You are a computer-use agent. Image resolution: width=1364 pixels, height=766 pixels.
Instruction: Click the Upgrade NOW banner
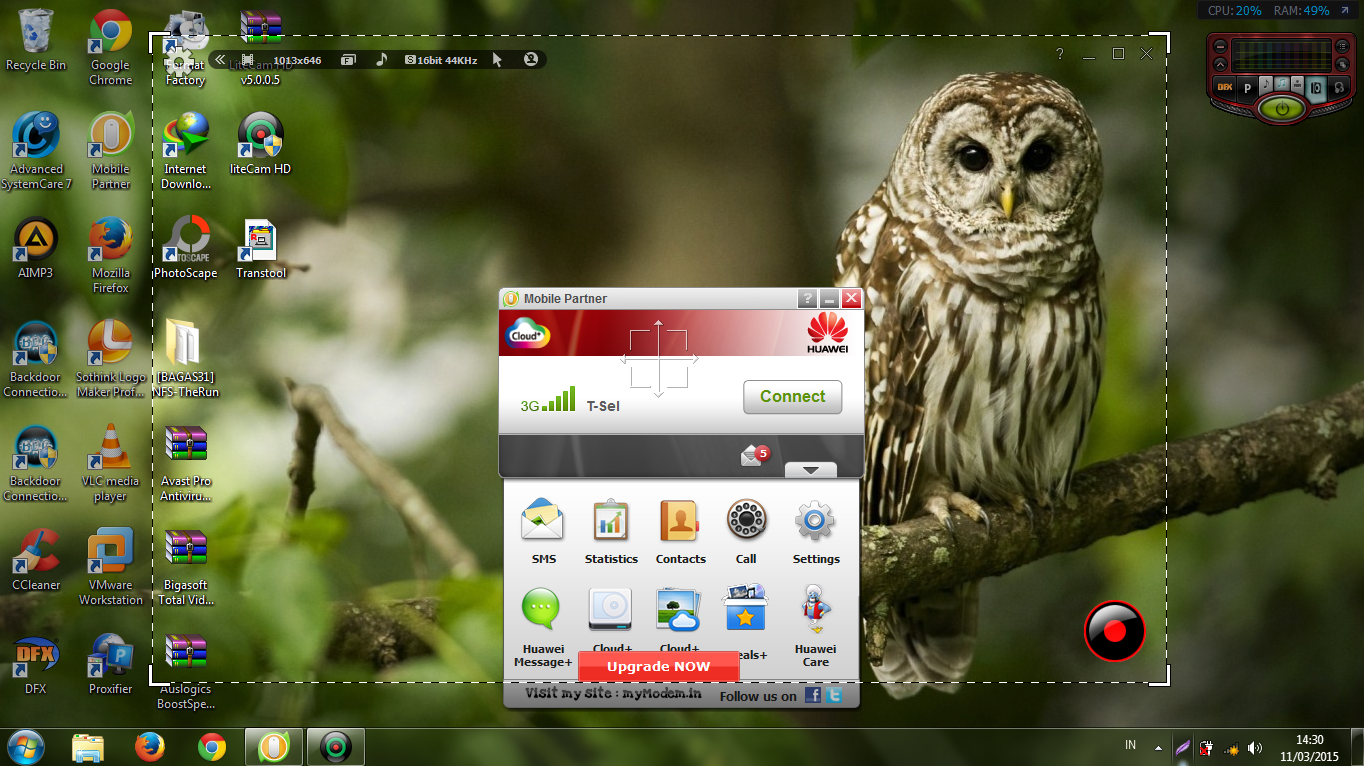click(658, 666)
